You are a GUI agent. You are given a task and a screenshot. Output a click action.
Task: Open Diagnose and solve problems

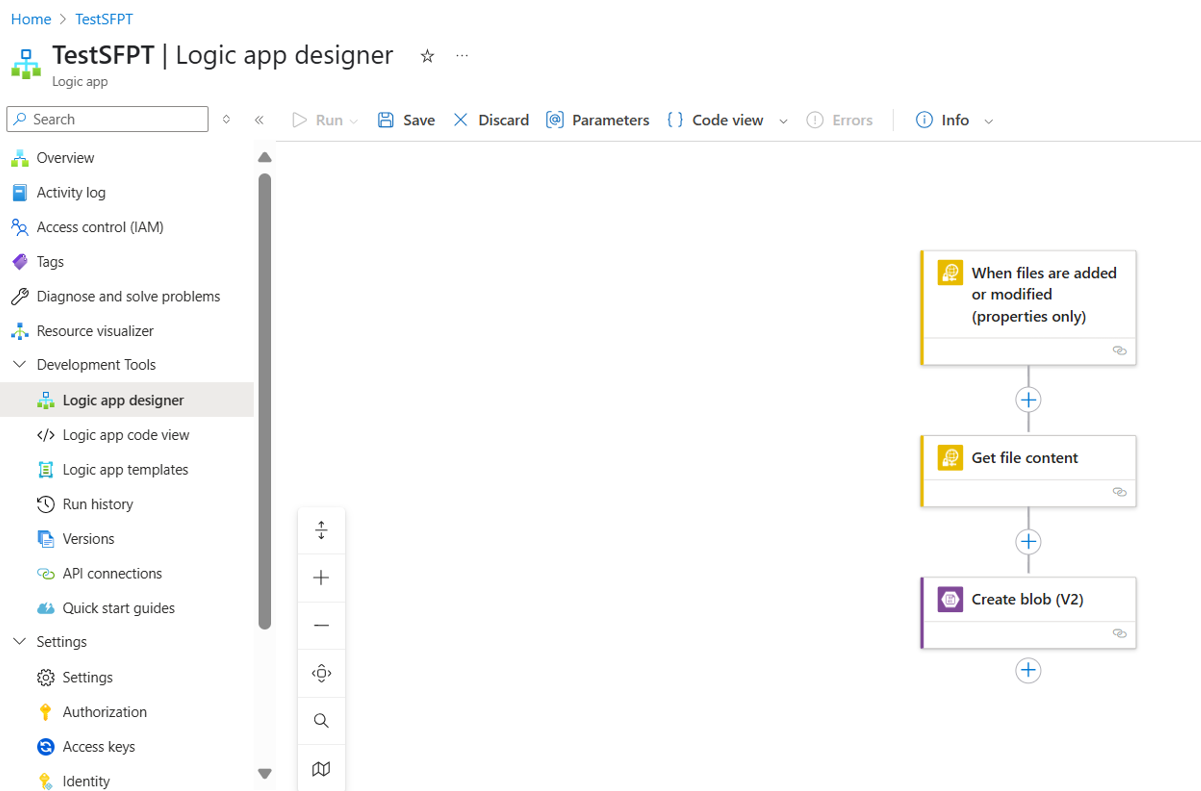[128, 296]
